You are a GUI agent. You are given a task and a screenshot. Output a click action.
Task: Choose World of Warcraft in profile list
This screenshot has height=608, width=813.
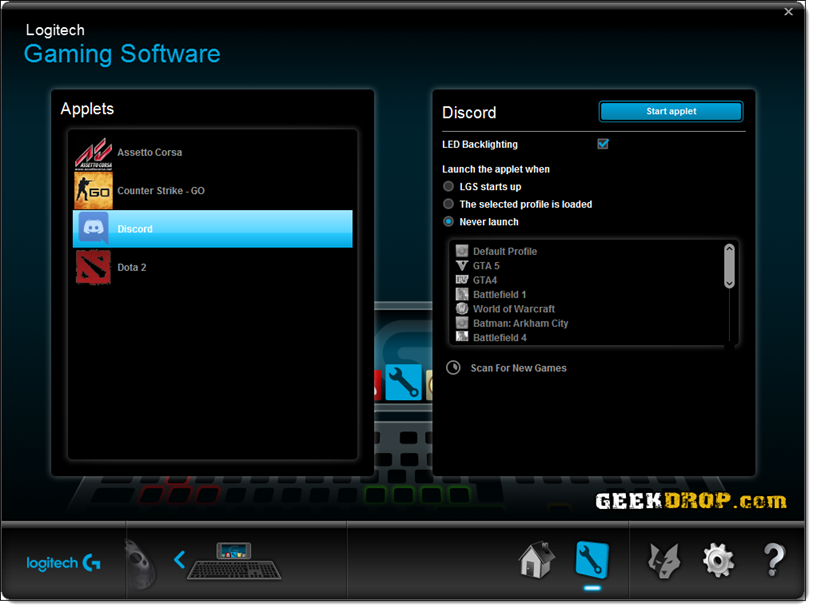(513, 309)
